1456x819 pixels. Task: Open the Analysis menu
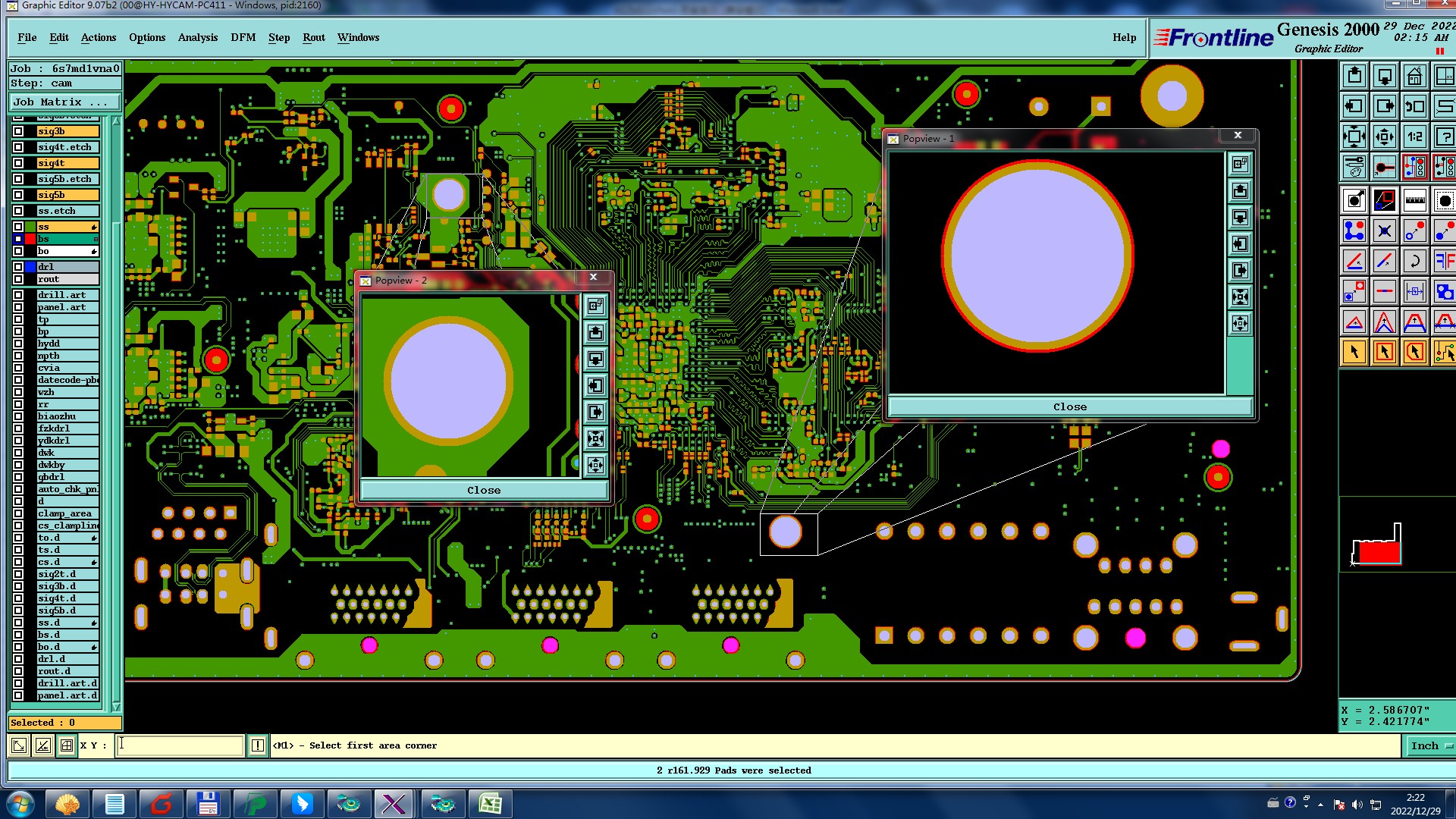point(197,37)
